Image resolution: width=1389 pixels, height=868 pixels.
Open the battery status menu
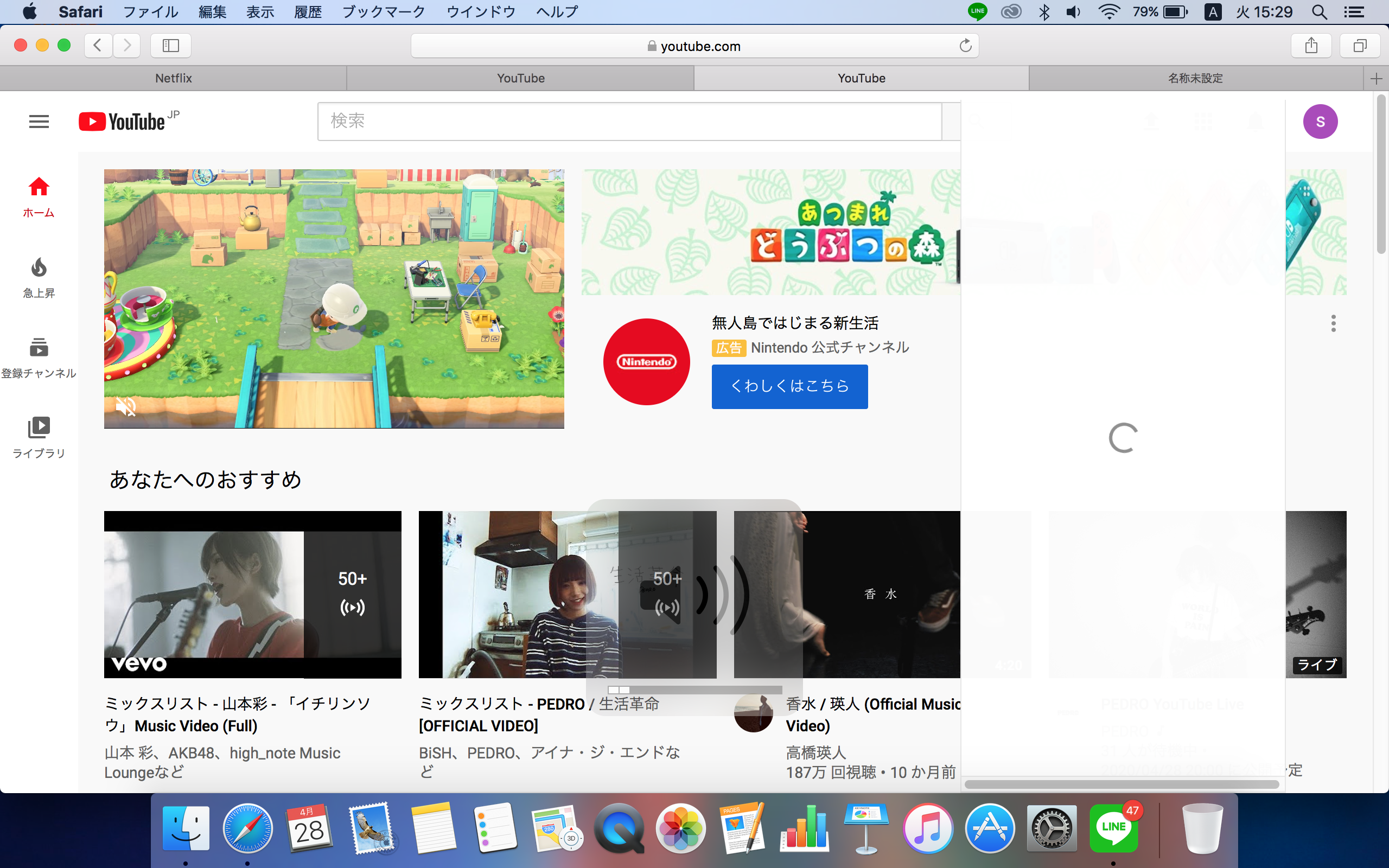point(1160,12)
